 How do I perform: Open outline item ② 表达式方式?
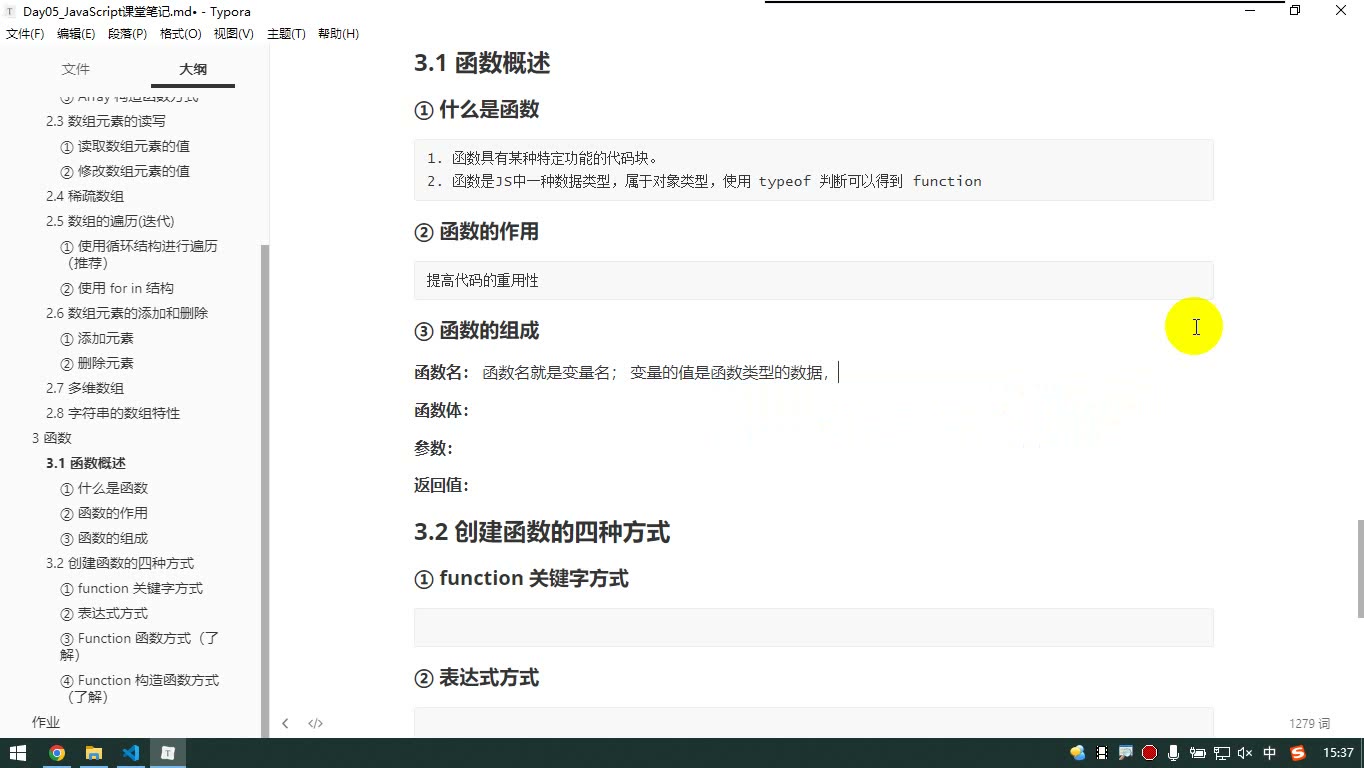pyautogui.click(x=104, y=613)
